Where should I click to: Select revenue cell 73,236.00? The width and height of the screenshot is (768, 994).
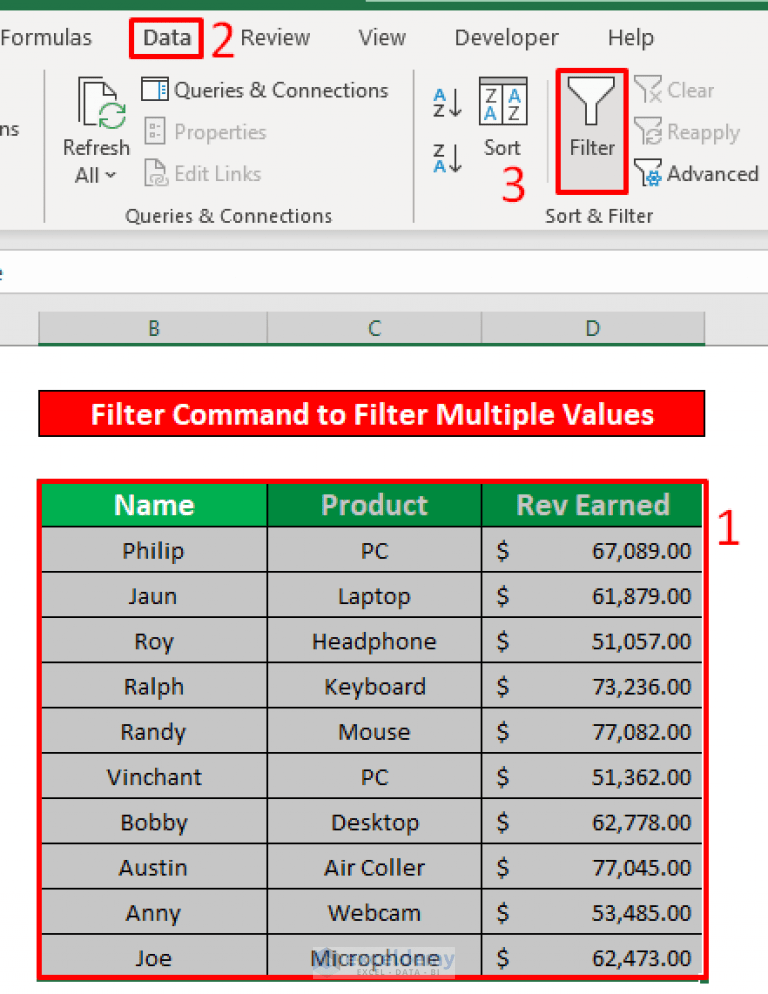592,686
